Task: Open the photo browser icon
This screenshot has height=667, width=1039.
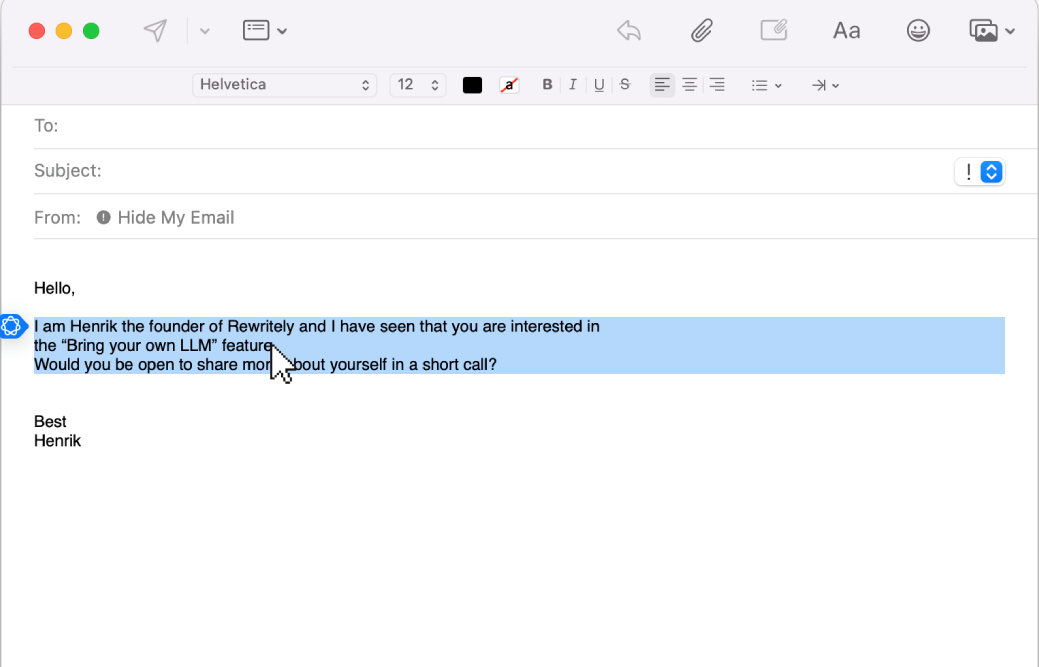Action: tap(984, 30)
